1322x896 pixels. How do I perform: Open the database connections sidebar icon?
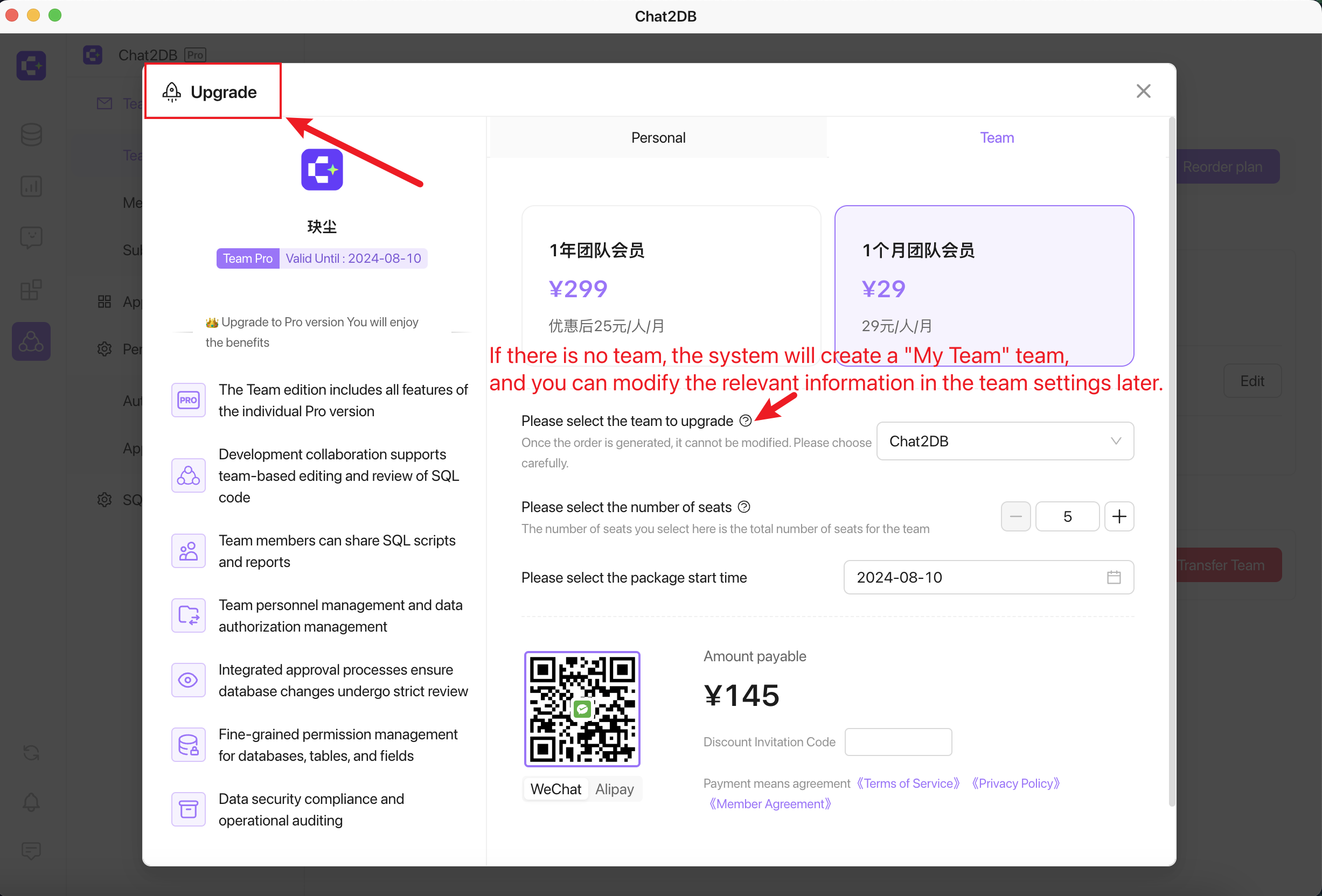31,135
